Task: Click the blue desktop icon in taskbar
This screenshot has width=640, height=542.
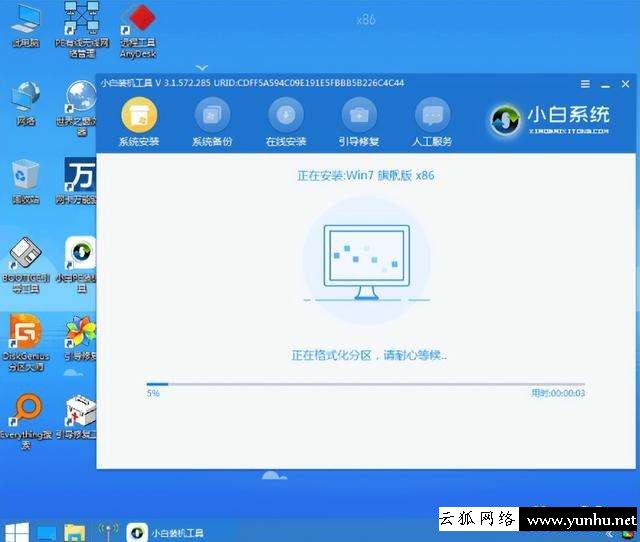Action: (x=47, y=533)
